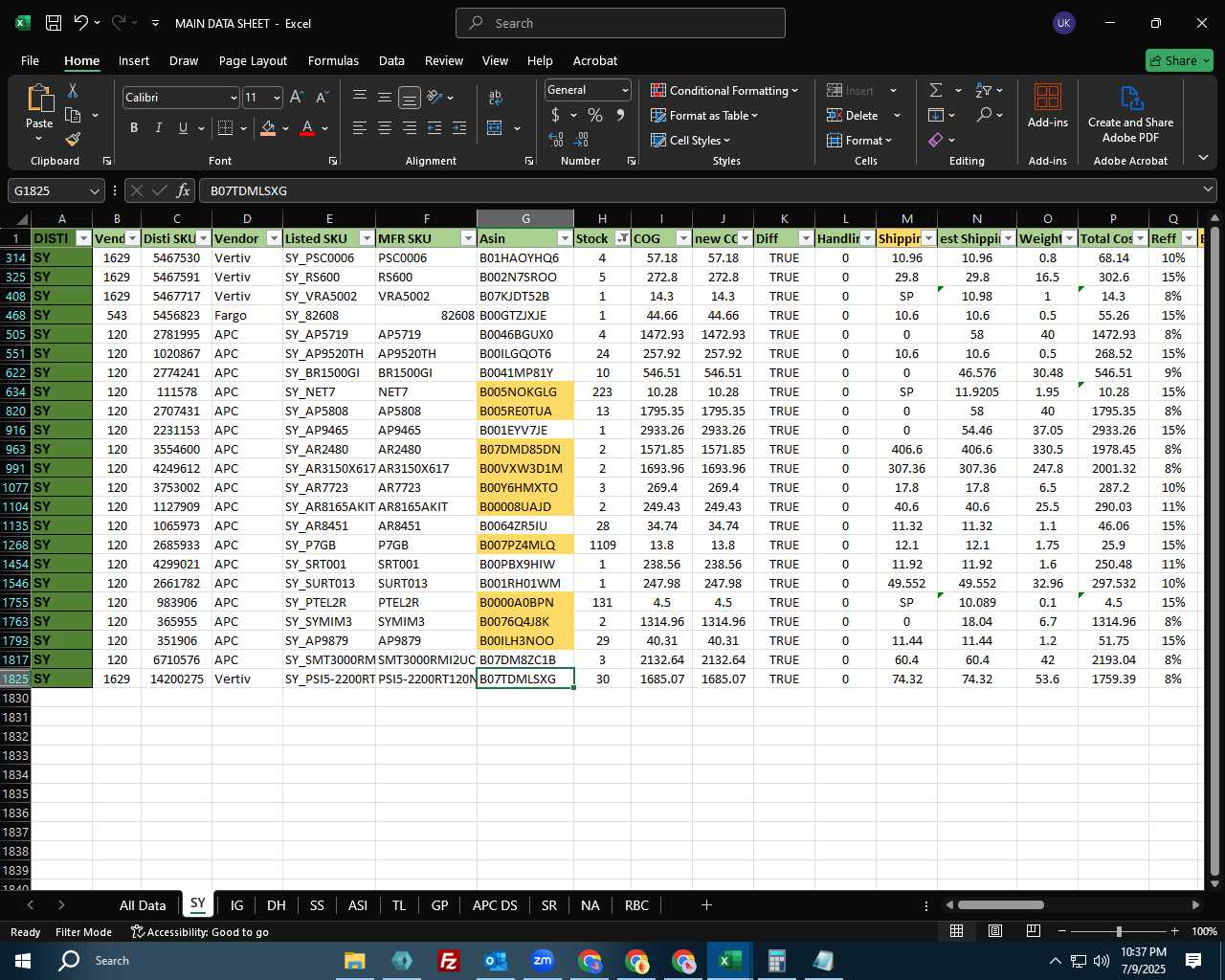Image resolution: width=1225 pixels, height=980 pixels.
Task: Click Format as Table button
Action: point(704,115)
